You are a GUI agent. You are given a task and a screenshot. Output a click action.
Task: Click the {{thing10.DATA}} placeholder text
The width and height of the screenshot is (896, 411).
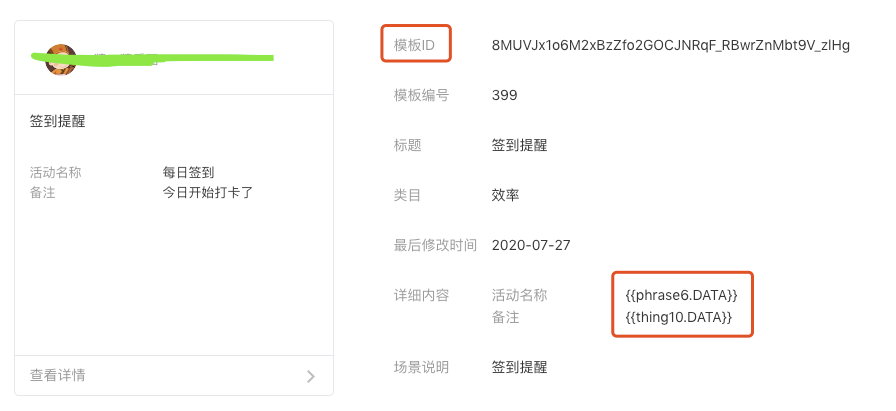[679, 317]
